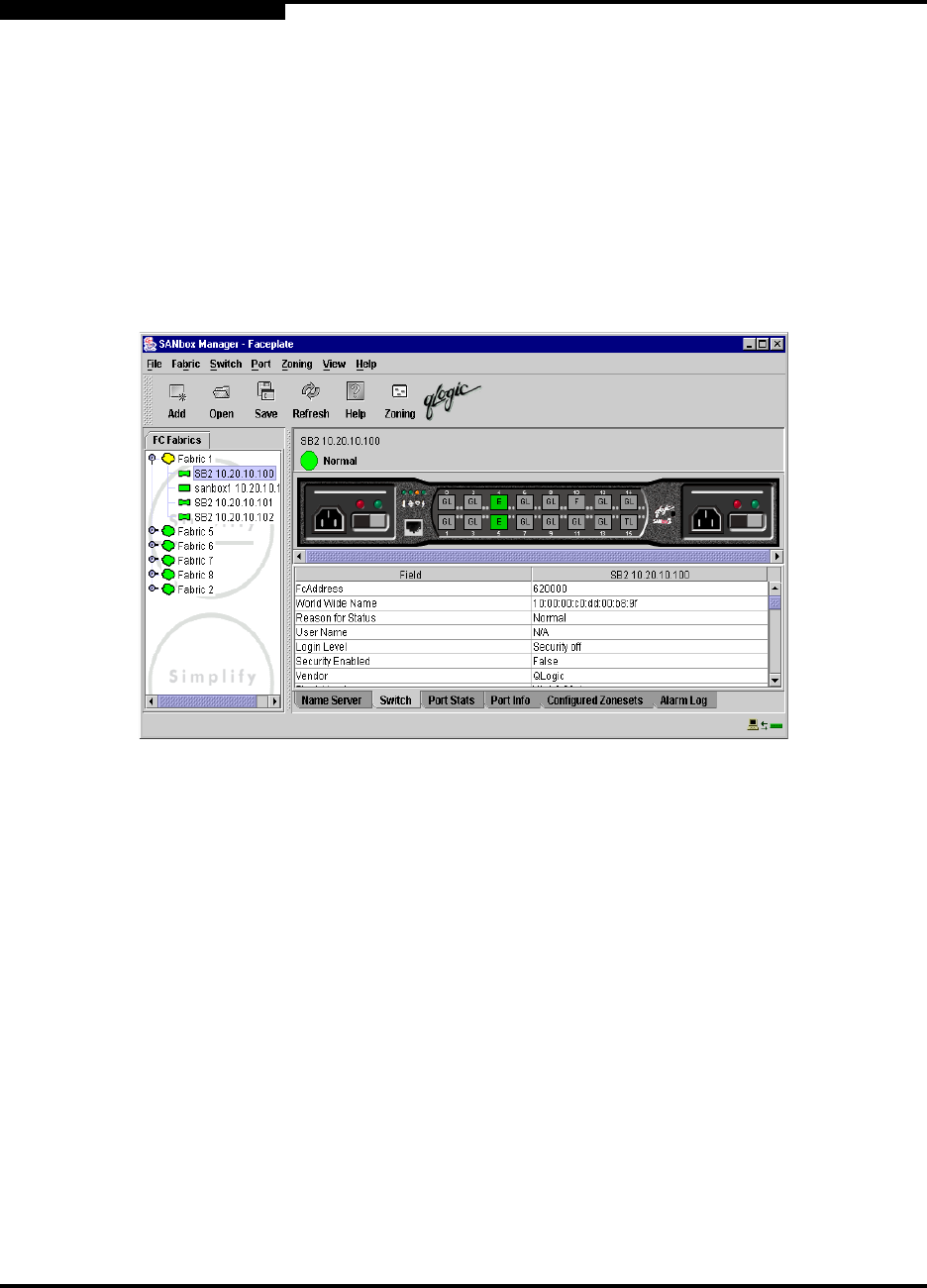Select F port 10 on the faceplate
Screen dimensions: 927x1288
pos(577,501)
